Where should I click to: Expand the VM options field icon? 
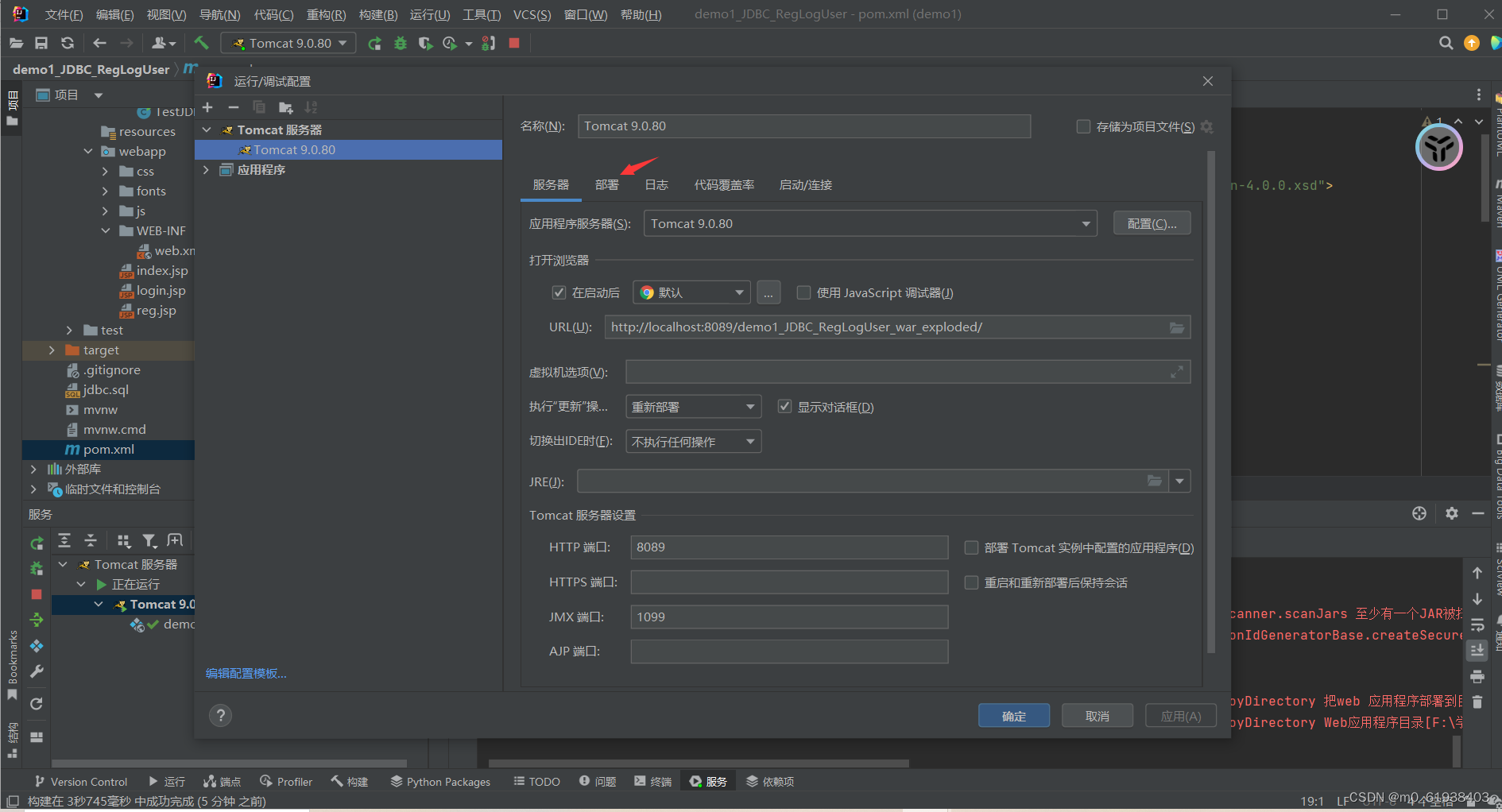(1177, 372)
